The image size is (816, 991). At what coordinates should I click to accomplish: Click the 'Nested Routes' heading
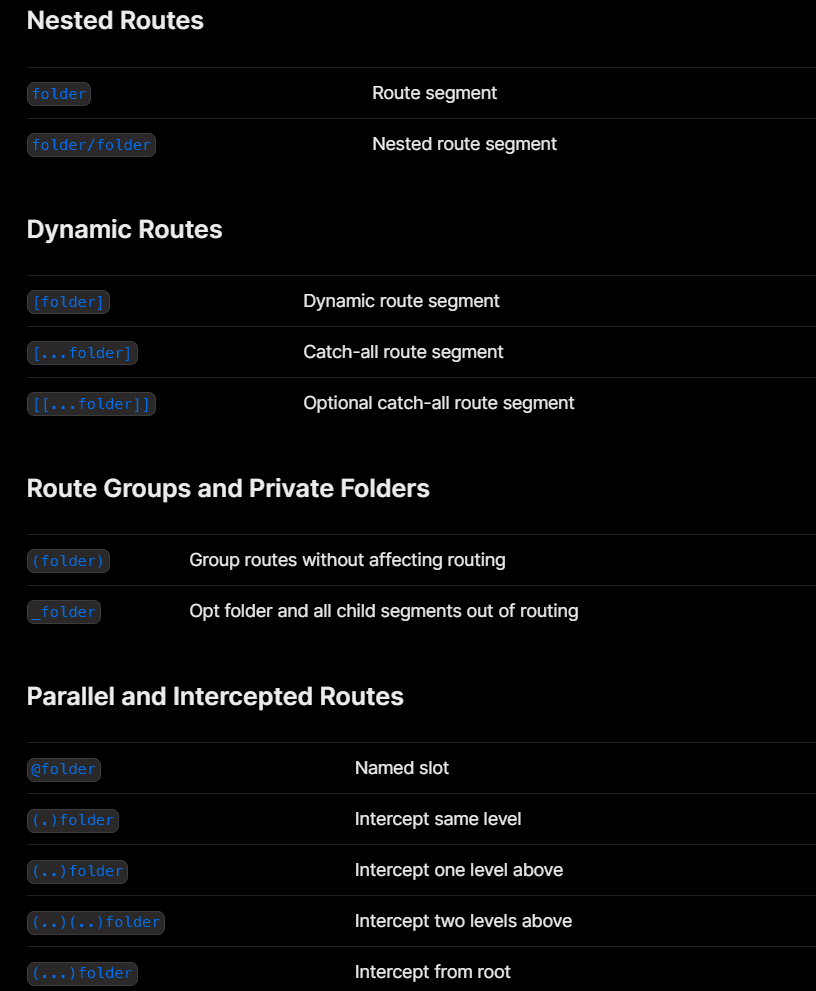[115, 21]
